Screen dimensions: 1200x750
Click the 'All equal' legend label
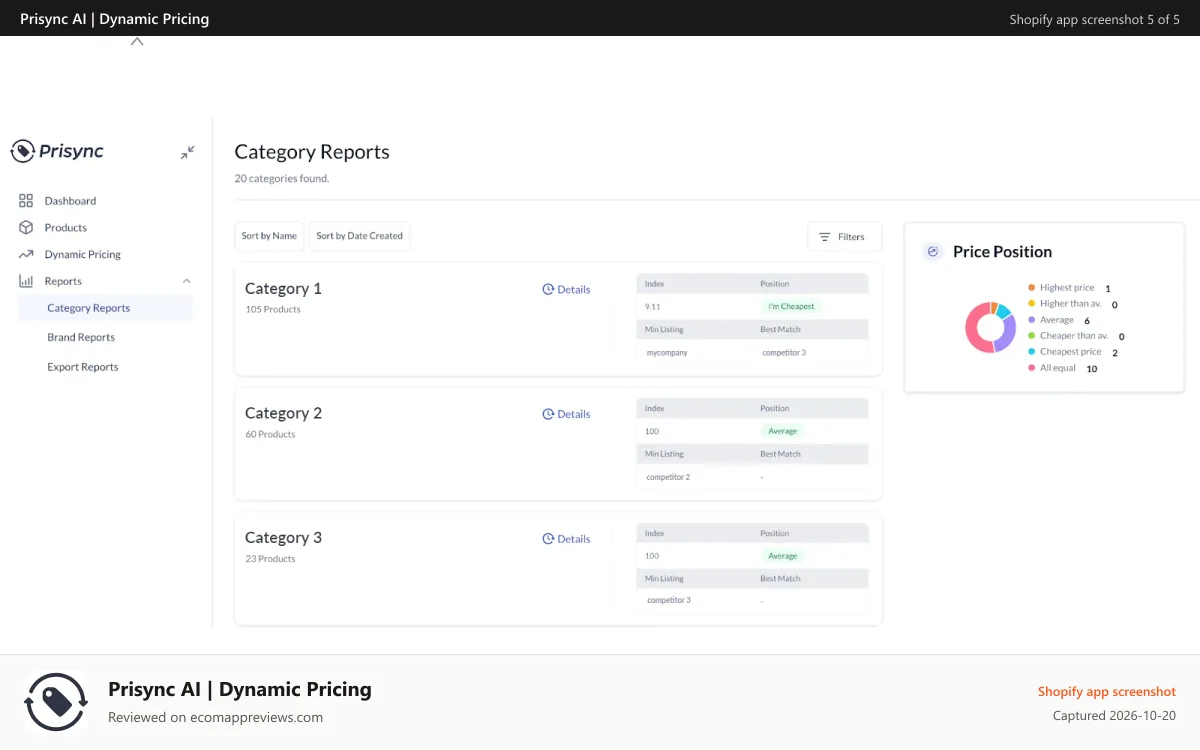[x=1058, y=368]
